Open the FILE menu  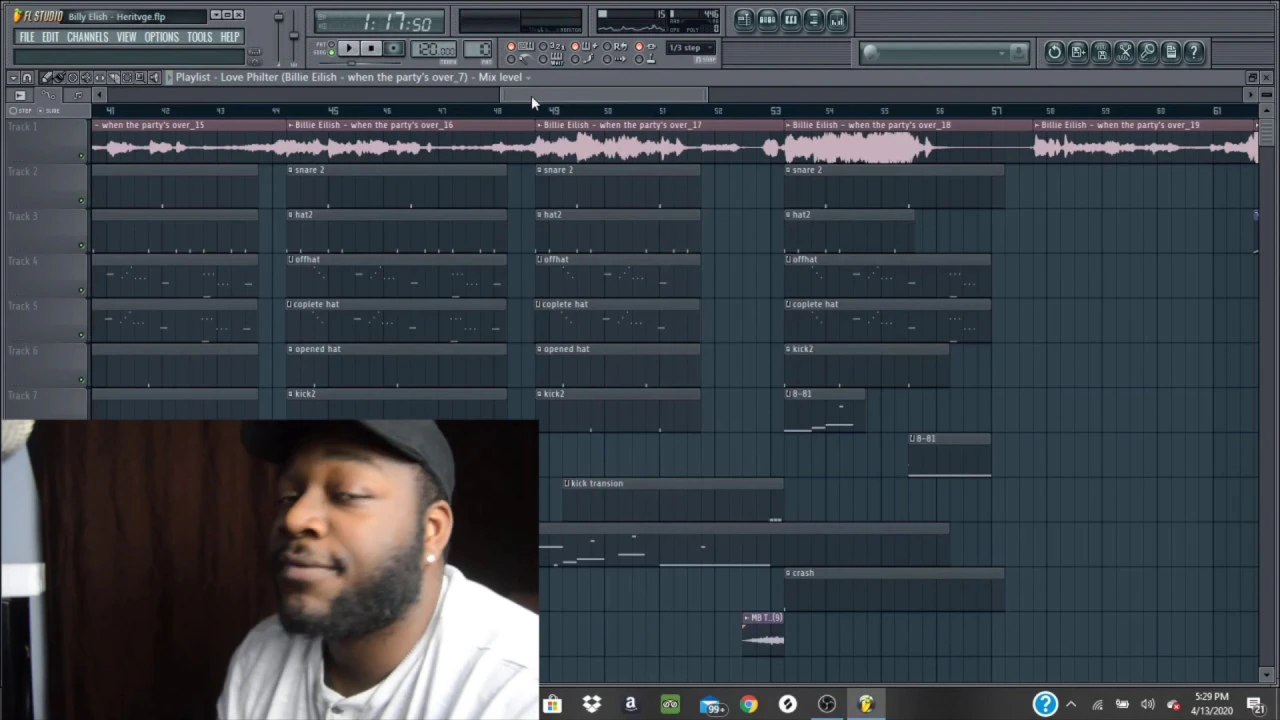coord(27,37)
